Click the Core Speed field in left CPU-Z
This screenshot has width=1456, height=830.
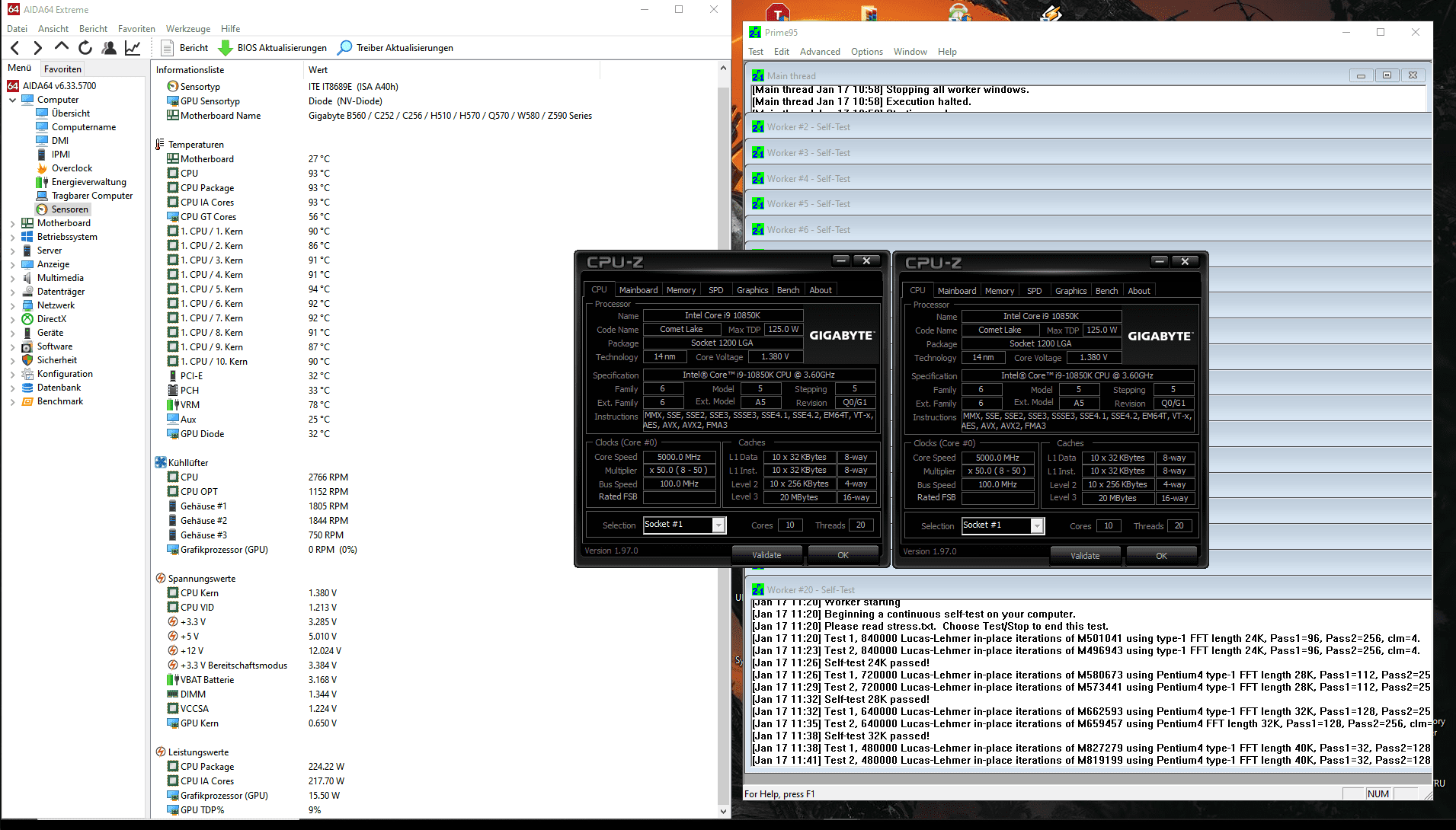(x=679, y=457)
